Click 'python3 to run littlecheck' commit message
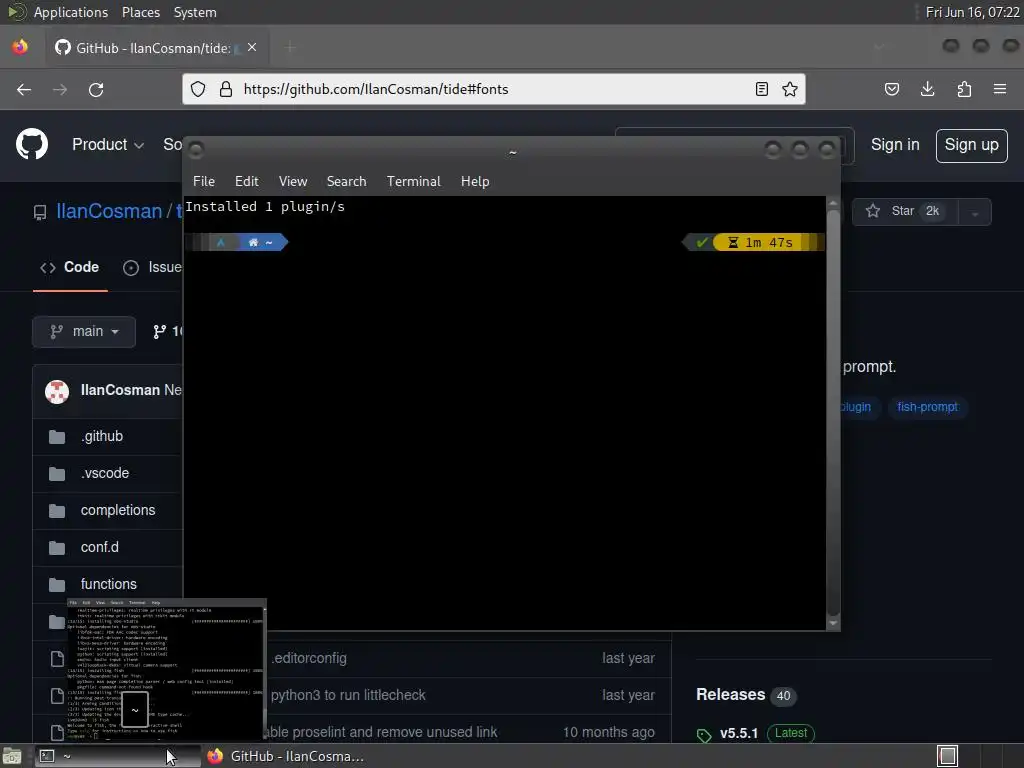The height and width of the screenshot is (768, 1024). (347, 695)
